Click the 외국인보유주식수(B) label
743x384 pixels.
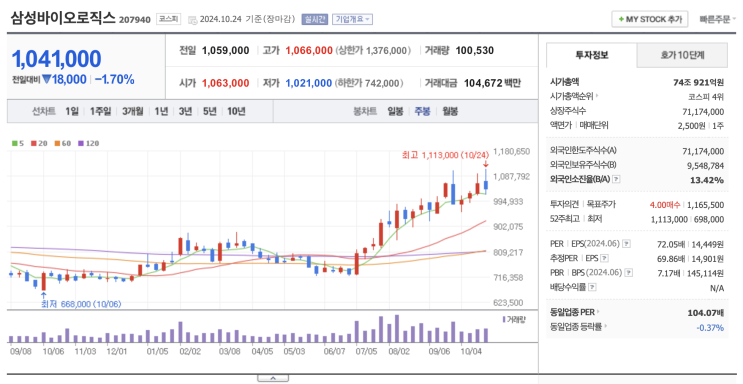(x=583, y=165)
